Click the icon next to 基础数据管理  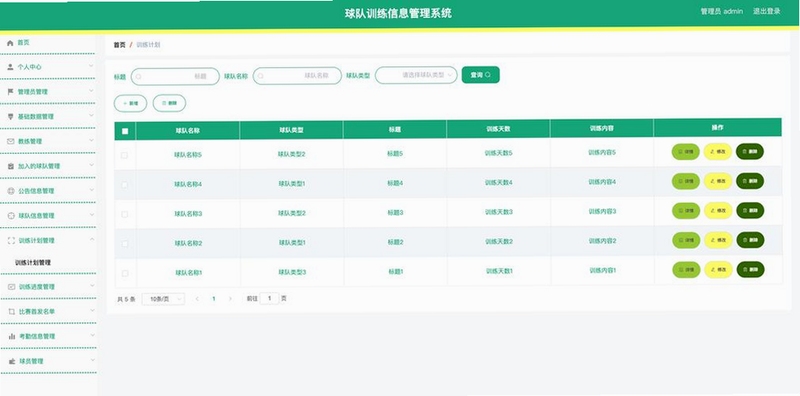[11, 116]
